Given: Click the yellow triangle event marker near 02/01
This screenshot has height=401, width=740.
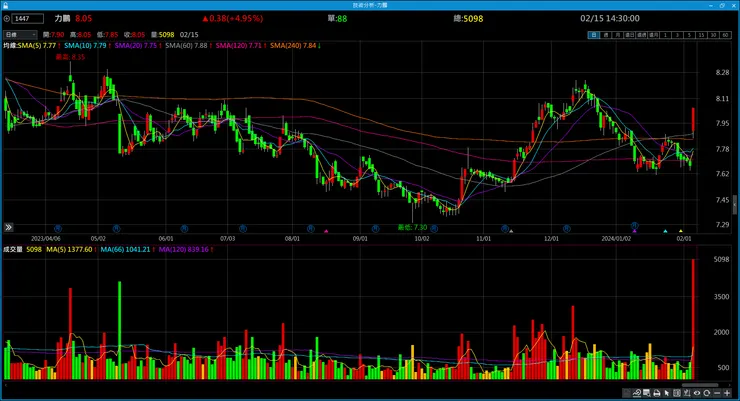Looking at the screenshot, I should click(x=681, y=231).
